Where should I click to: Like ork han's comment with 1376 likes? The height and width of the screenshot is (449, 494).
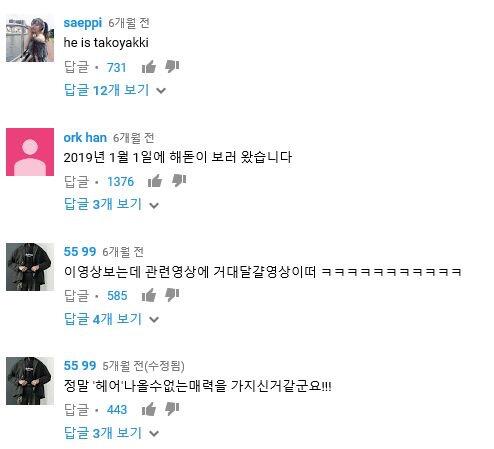click(155, 181)
